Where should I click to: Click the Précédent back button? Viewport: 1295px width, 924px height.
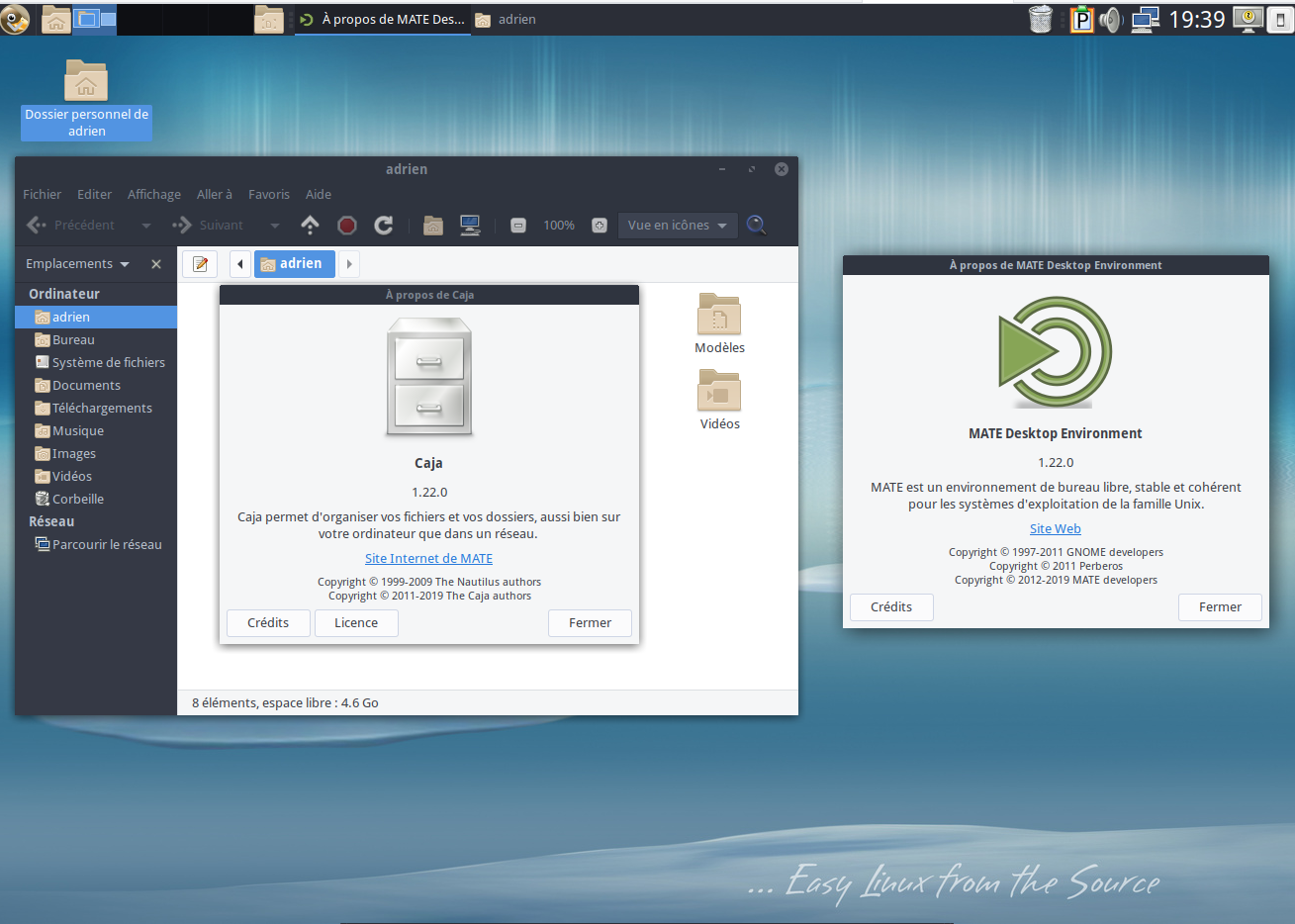point(71,226)
